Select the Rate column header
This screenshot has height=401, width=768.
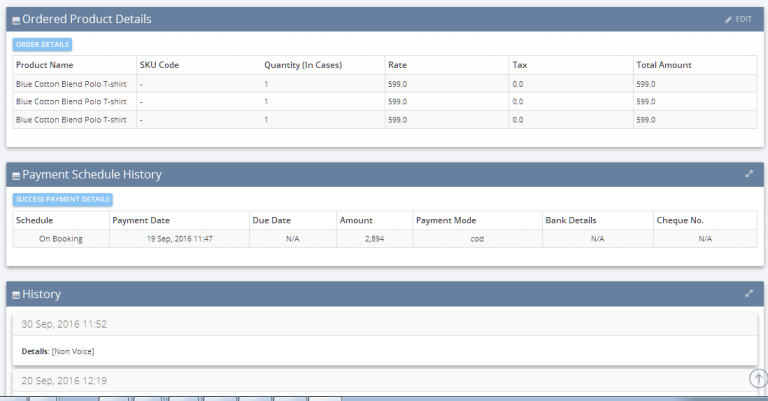pyautogui.click(x=397, y=65)
